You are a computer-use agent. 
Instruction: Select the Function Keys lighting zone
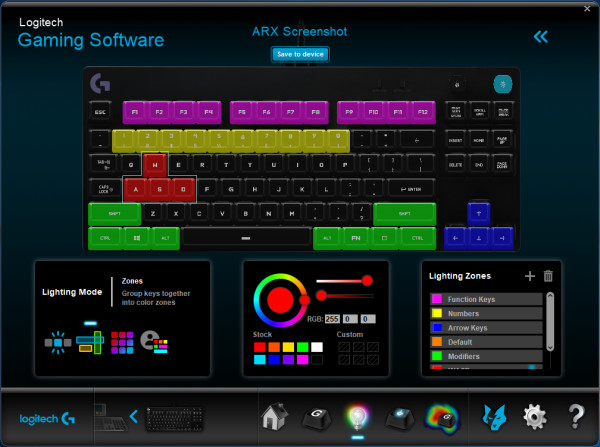click(486, 299)
